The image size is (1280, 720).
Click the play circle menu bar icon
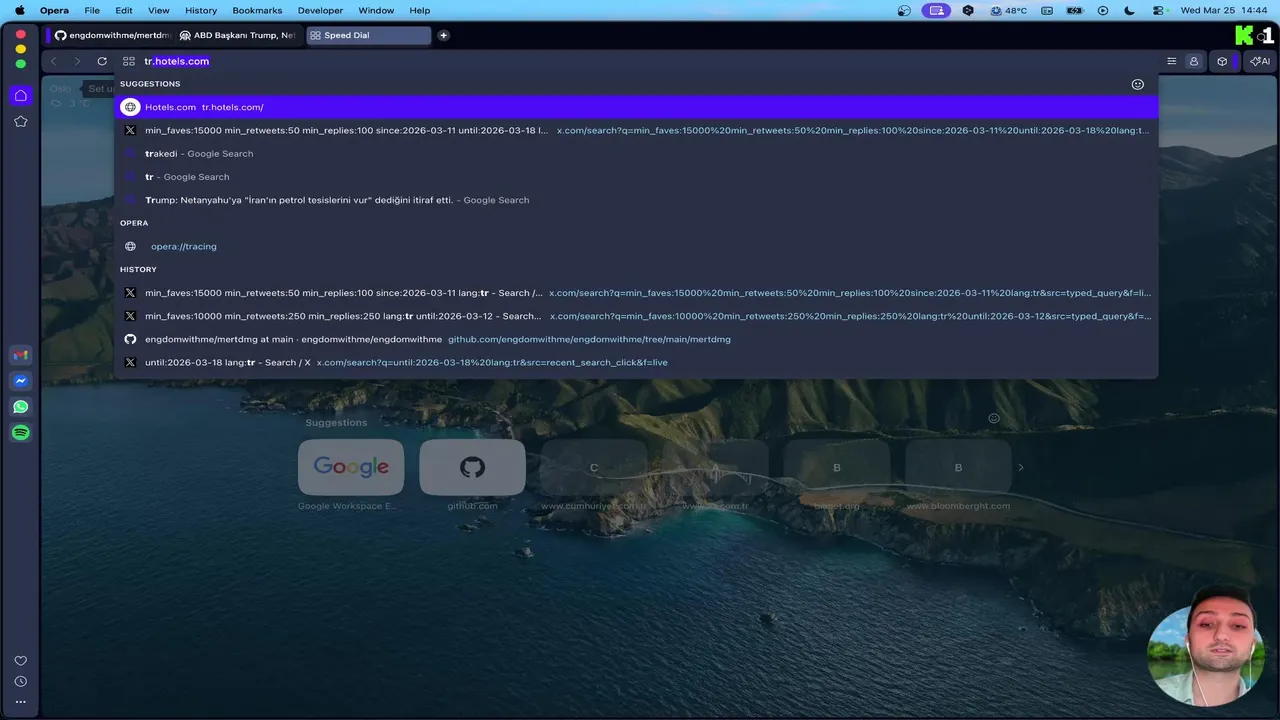tap(1103, 10)
